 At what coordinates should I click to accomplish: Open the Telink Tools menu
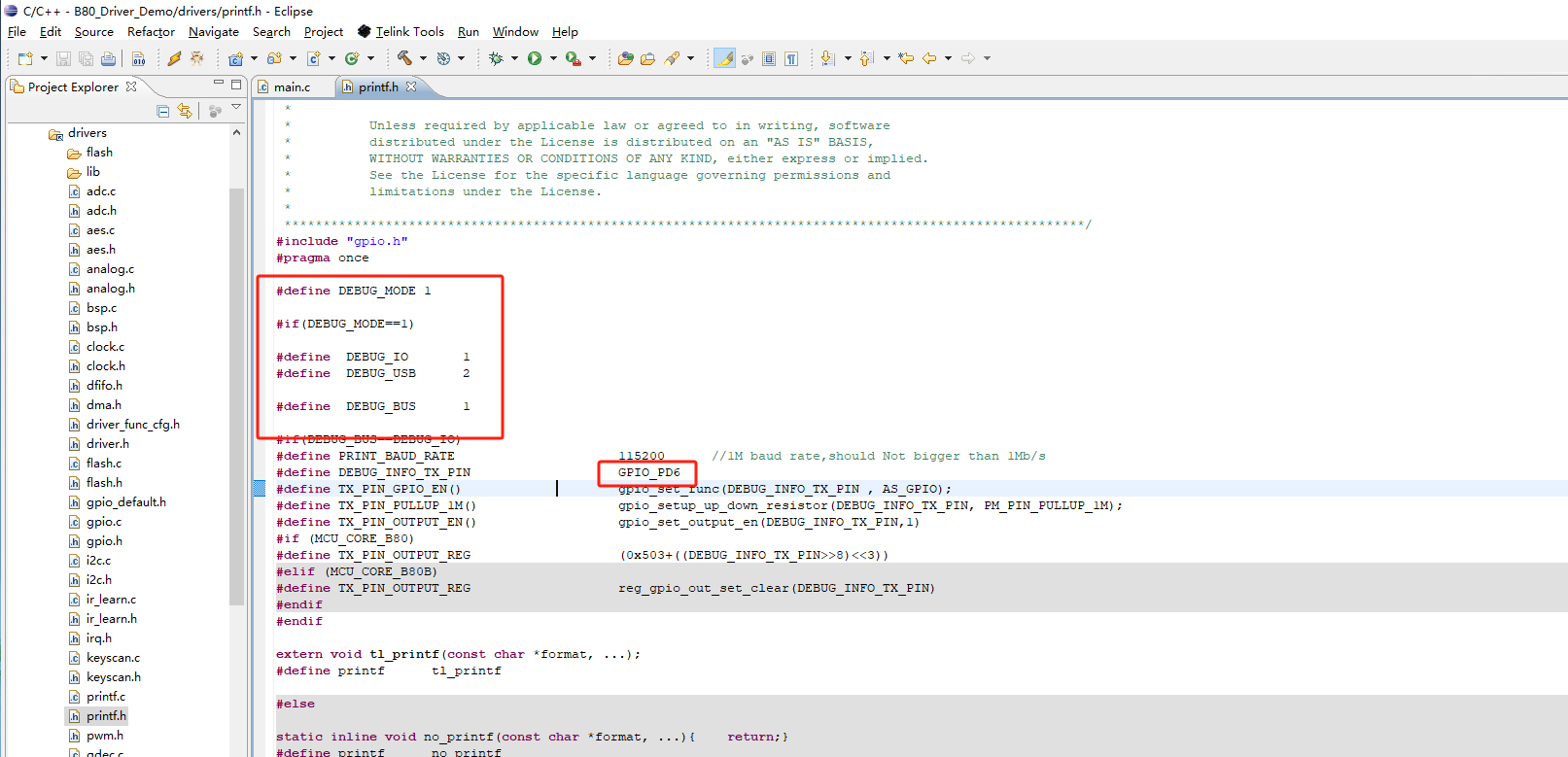point(401,32)
